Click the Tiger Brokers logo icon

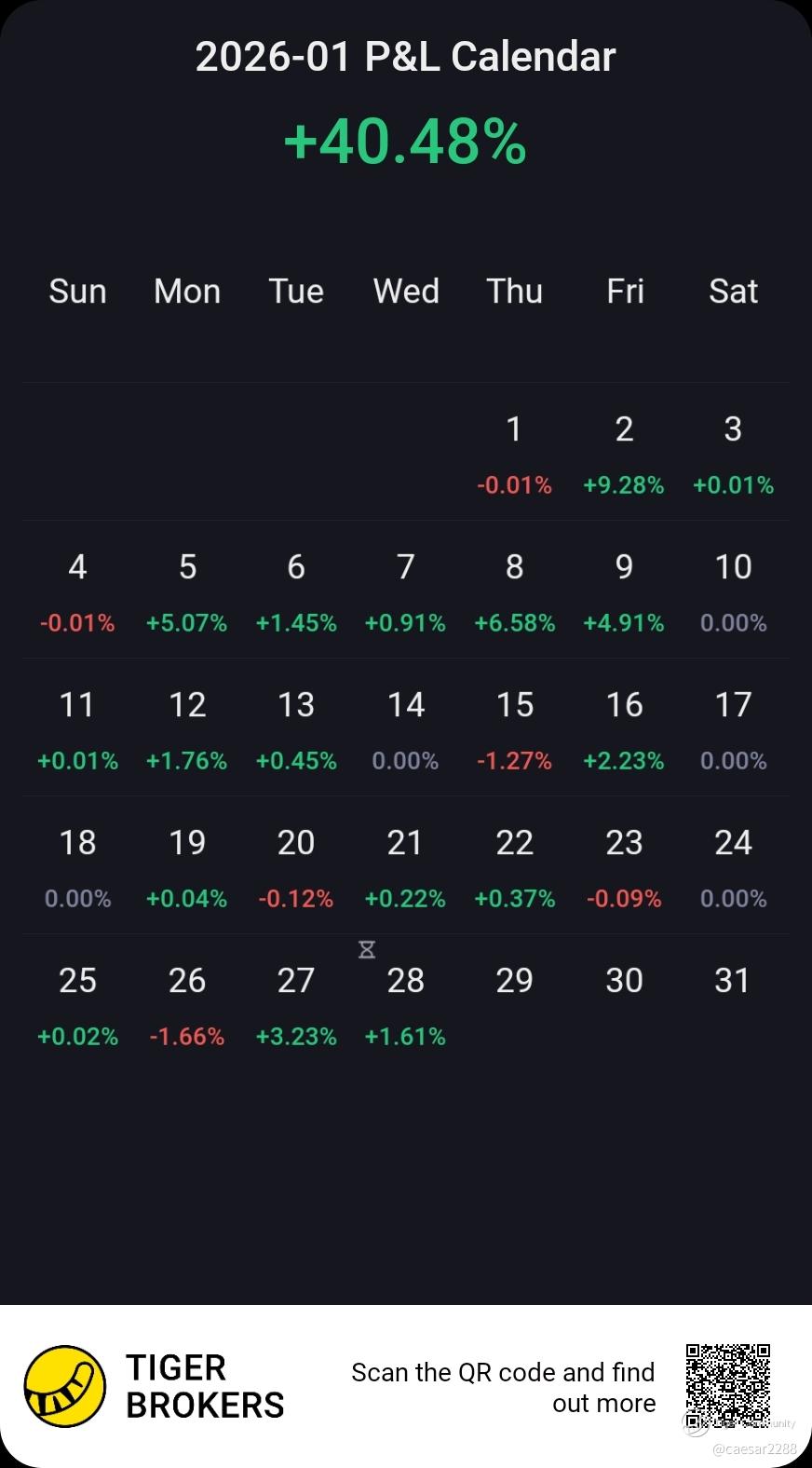pyautogui.click(x=64, y=1386)
